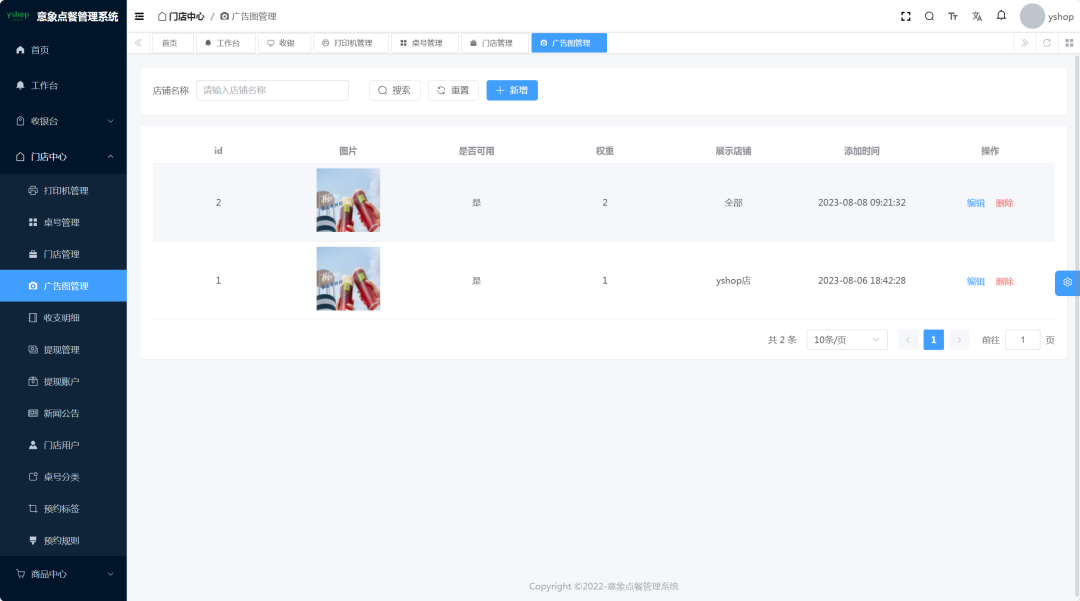The width and height of the screenshot is (1080, 601).
Task: Open the 10条/页 page size dropdown
Action: click(x=846, y=340)
